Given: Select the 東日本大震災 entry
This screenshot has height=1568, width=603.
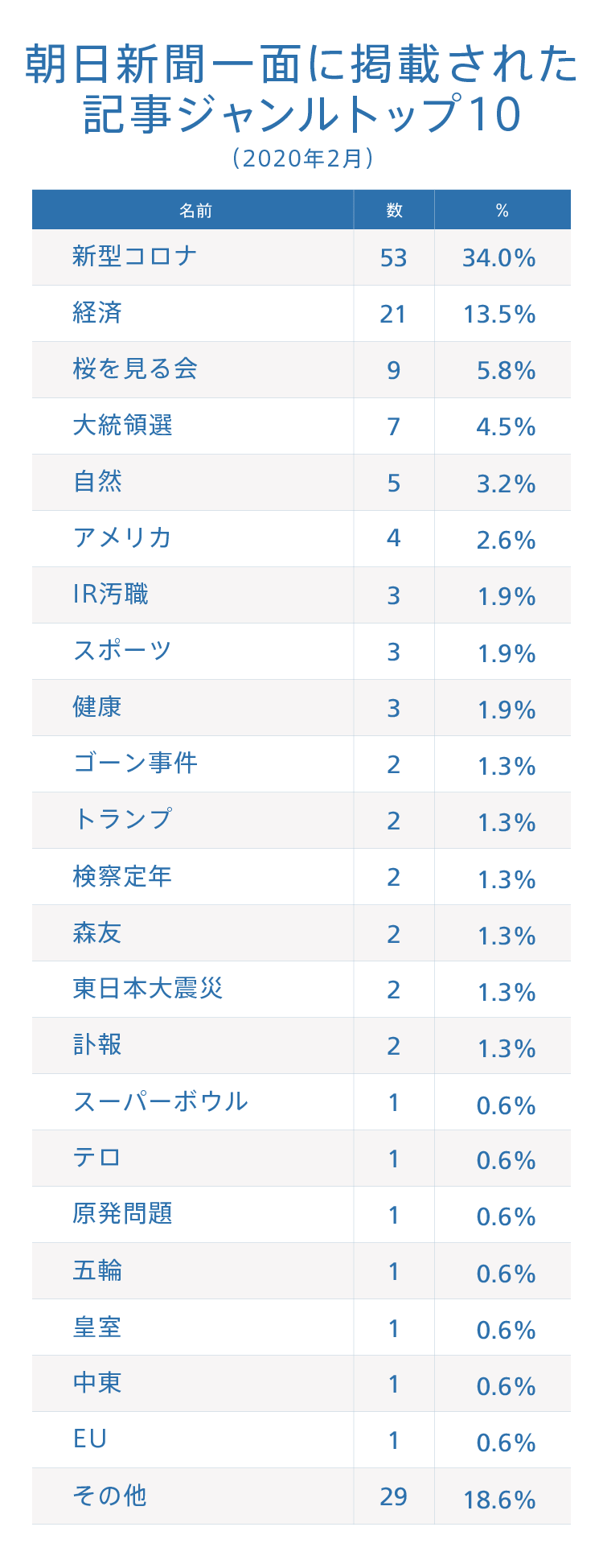Looking at the screenshot, I should coord(147,989).
